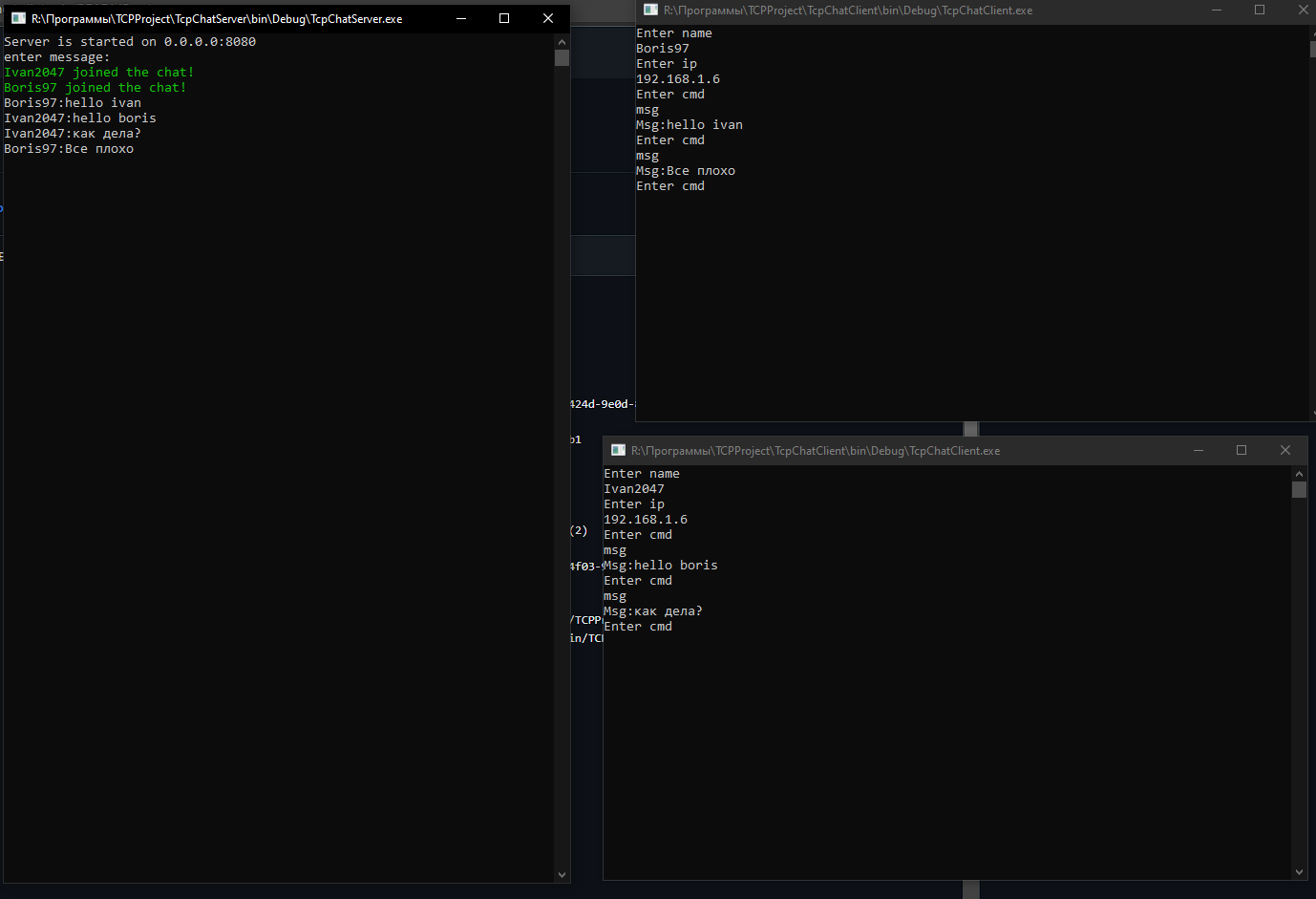Viewport: 1316px width, 899px height.
Task: Click the maximize icon on the Boris97 client window
Action: click(1259, 11)
